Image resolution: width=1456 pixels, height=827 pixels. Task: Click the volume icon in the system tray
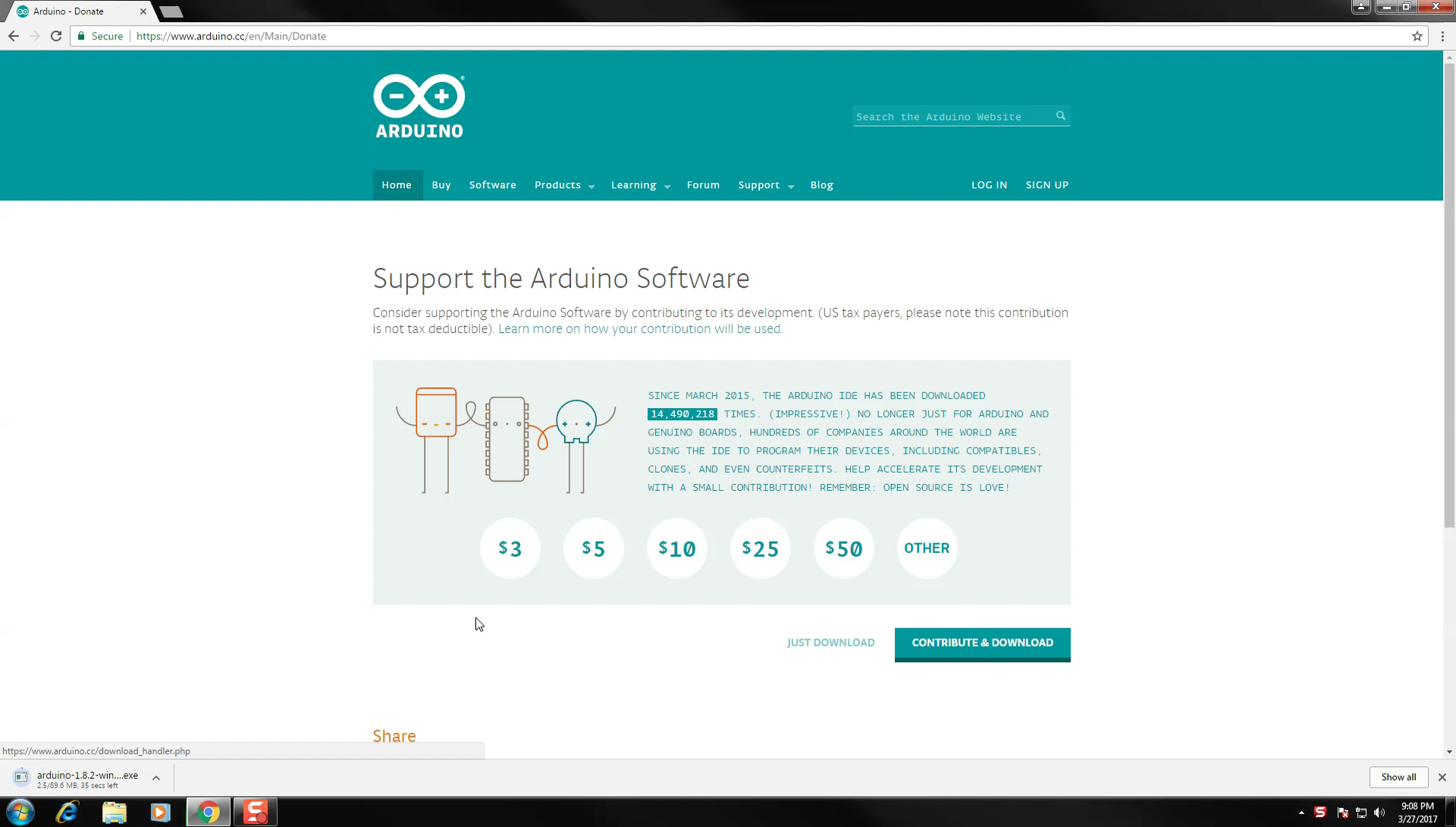point(1380,813)
